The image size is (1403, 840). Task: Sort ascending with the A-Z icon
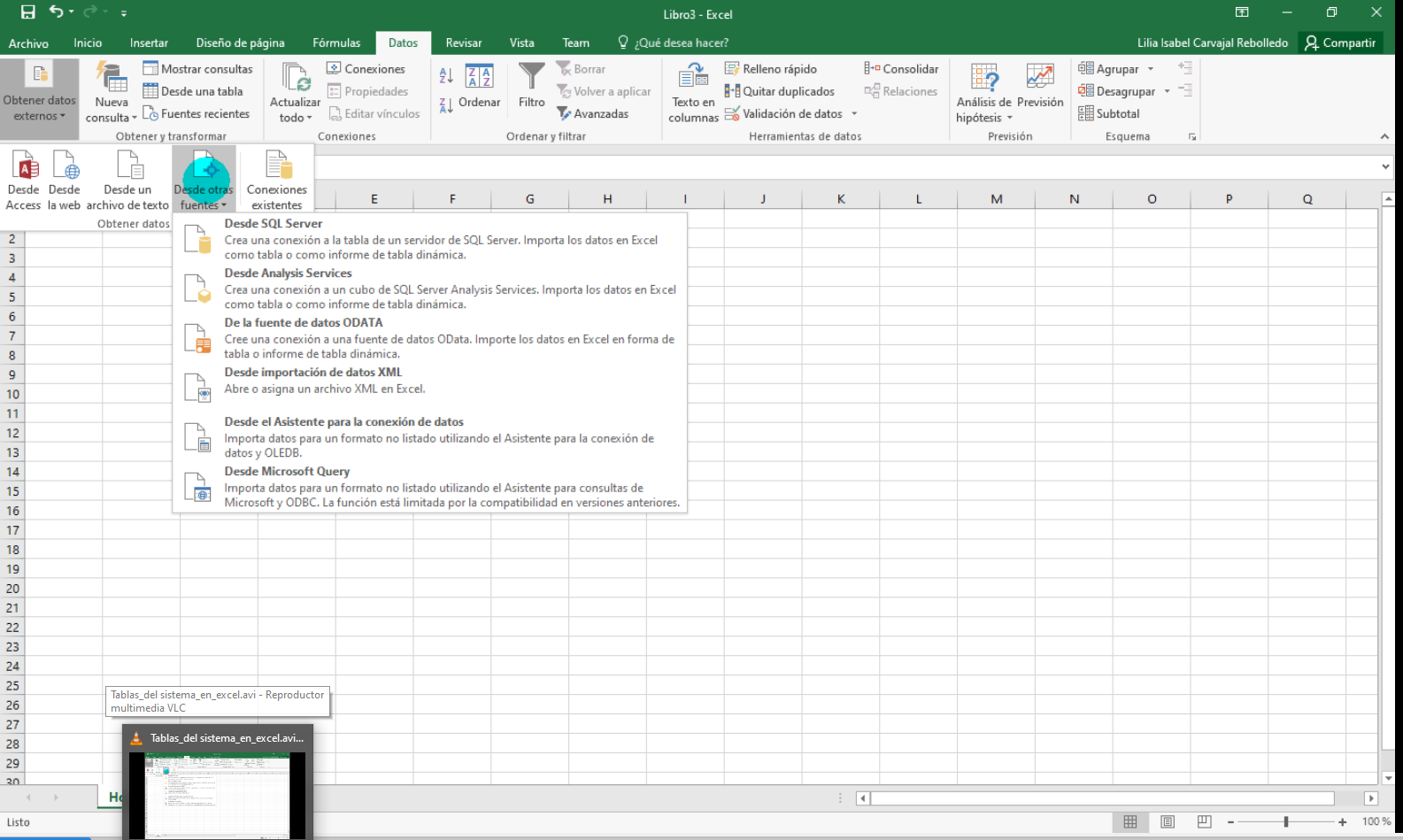pyautogui.click(x=447, y=77)
